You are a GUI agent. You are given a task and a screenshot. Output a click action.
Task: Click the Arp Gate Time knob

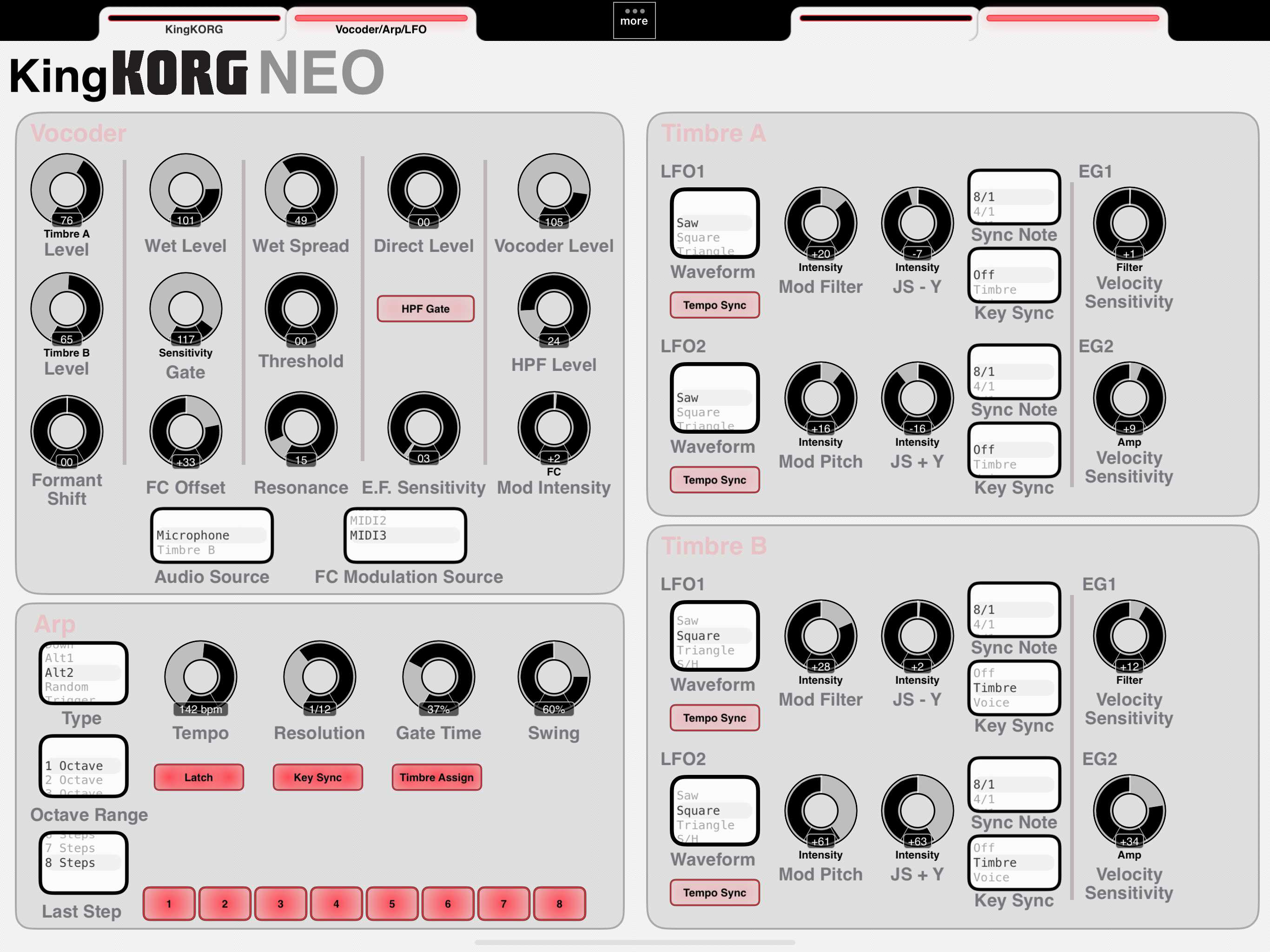[x=439, y=677]
